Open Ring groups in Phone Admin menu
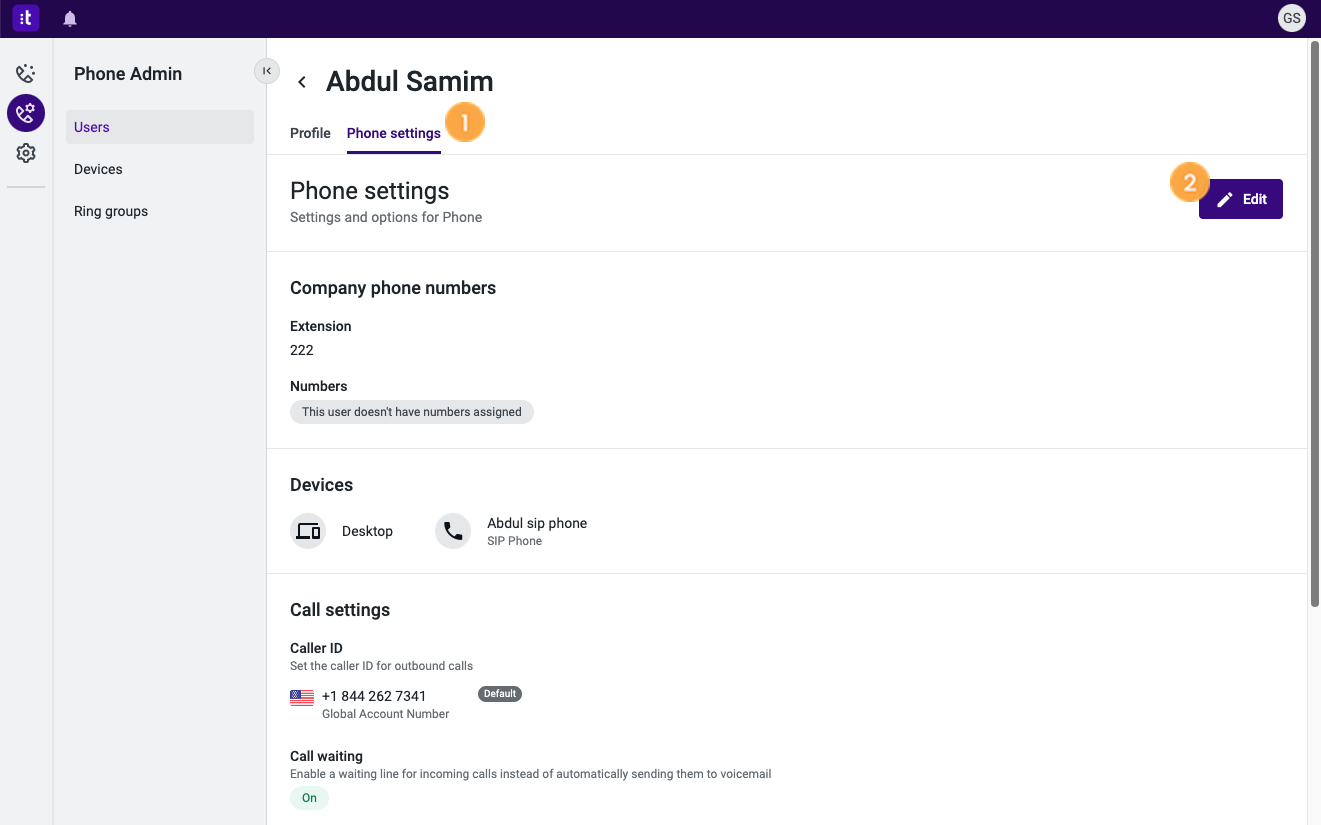This screenshot has height=825, width=1321. tap(160, 211)
